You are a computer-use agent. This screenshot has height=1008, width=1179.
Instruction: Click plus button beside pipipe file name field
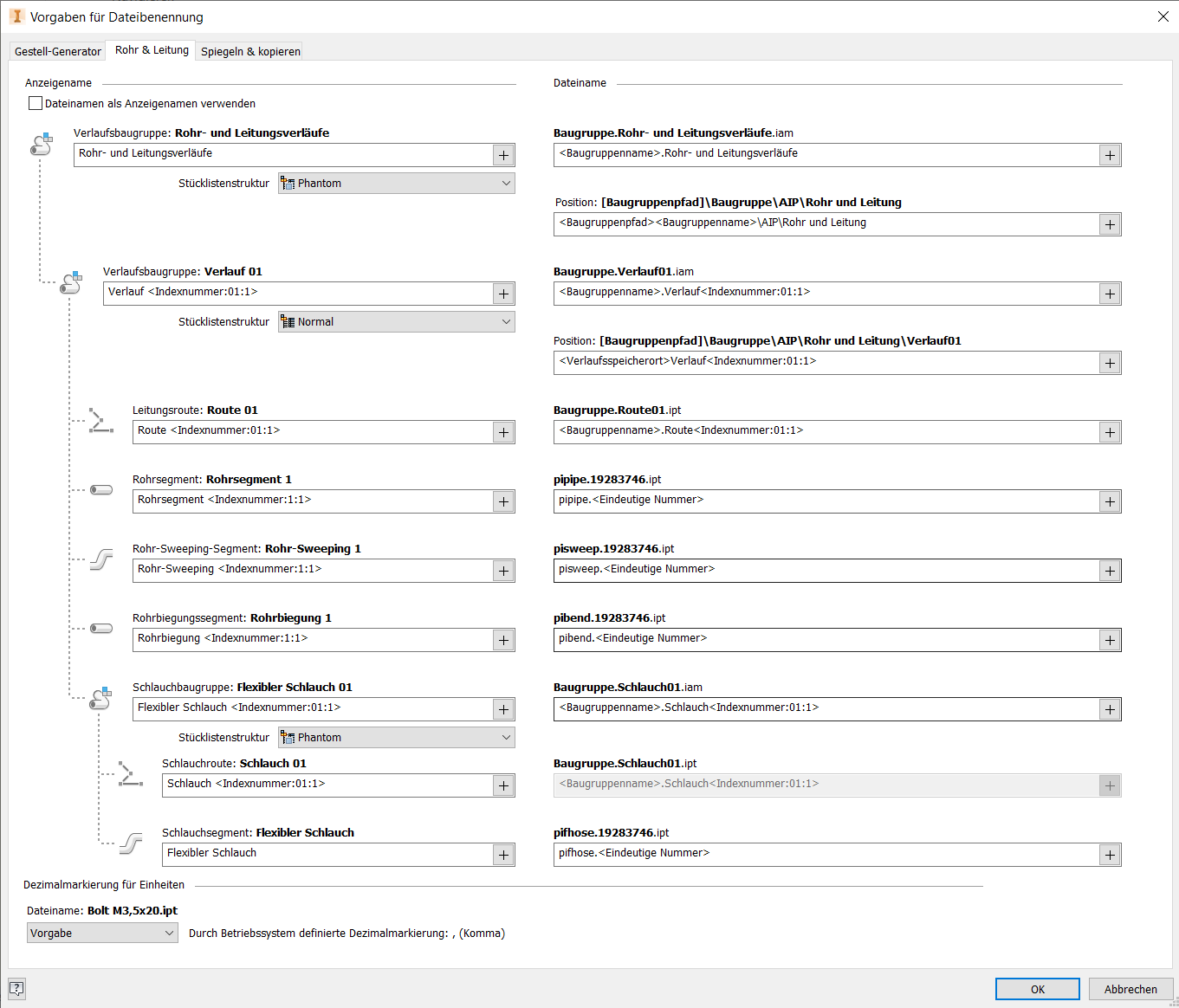point(1110,501)
